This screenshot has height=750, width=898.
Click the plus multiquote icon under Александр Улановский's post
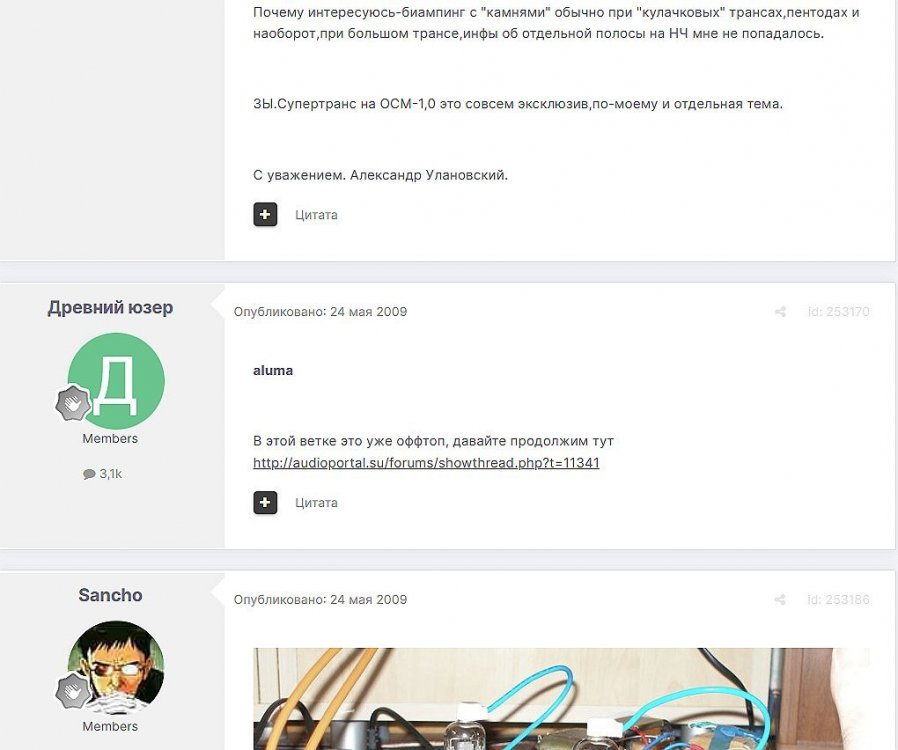265,215
